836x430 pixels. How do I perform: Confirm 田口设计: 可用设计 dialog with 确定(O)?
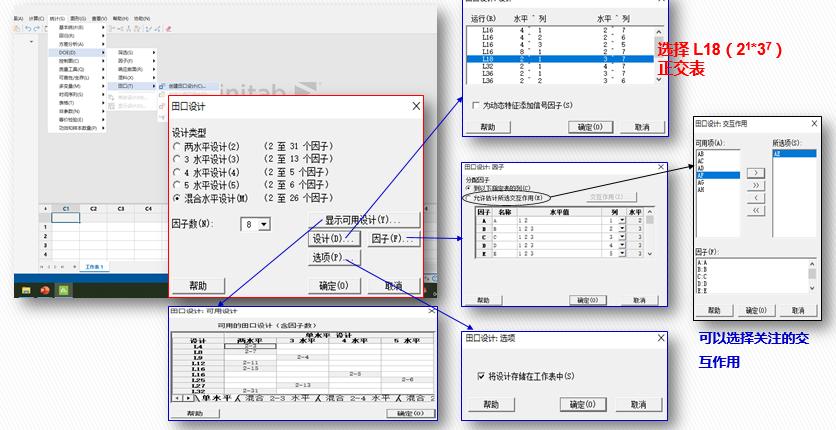[411, 413]
